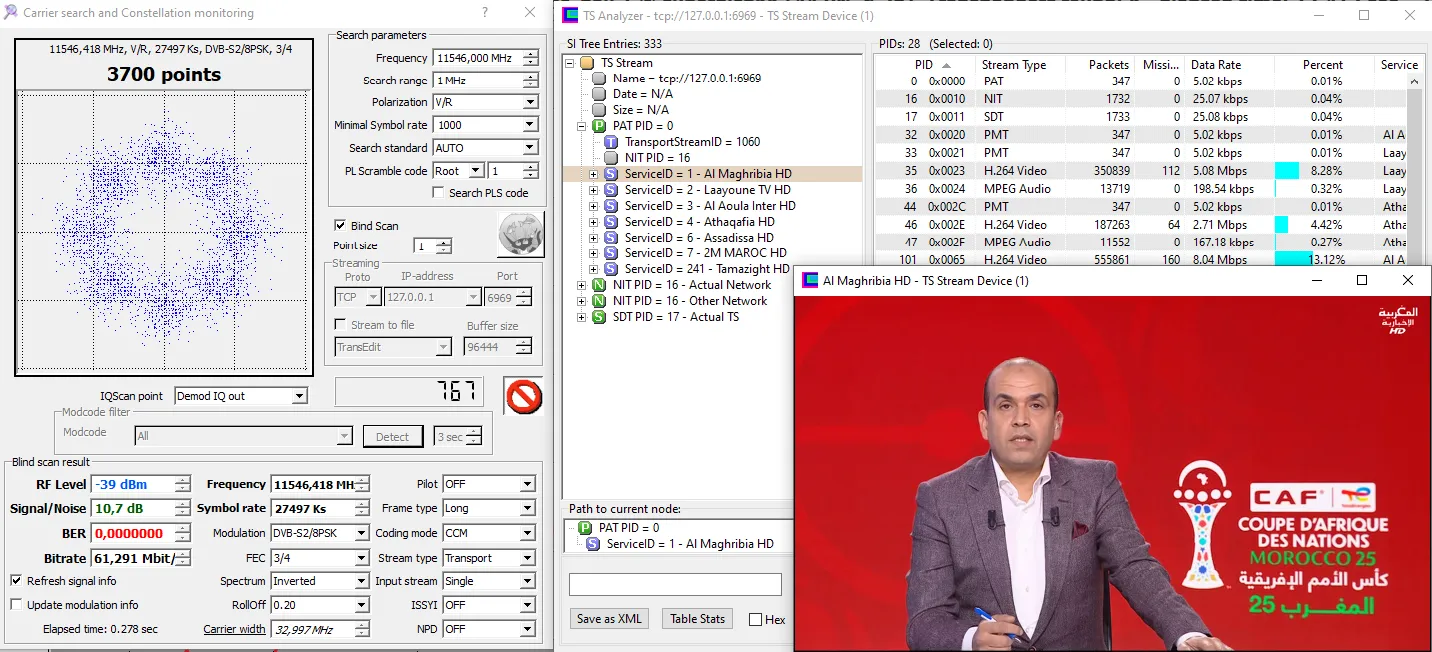Viewport: 1432px width, 652px height.
Task: Expand ServiceID = 7 - 2M MAROC HD
Action: click(593, 253)
